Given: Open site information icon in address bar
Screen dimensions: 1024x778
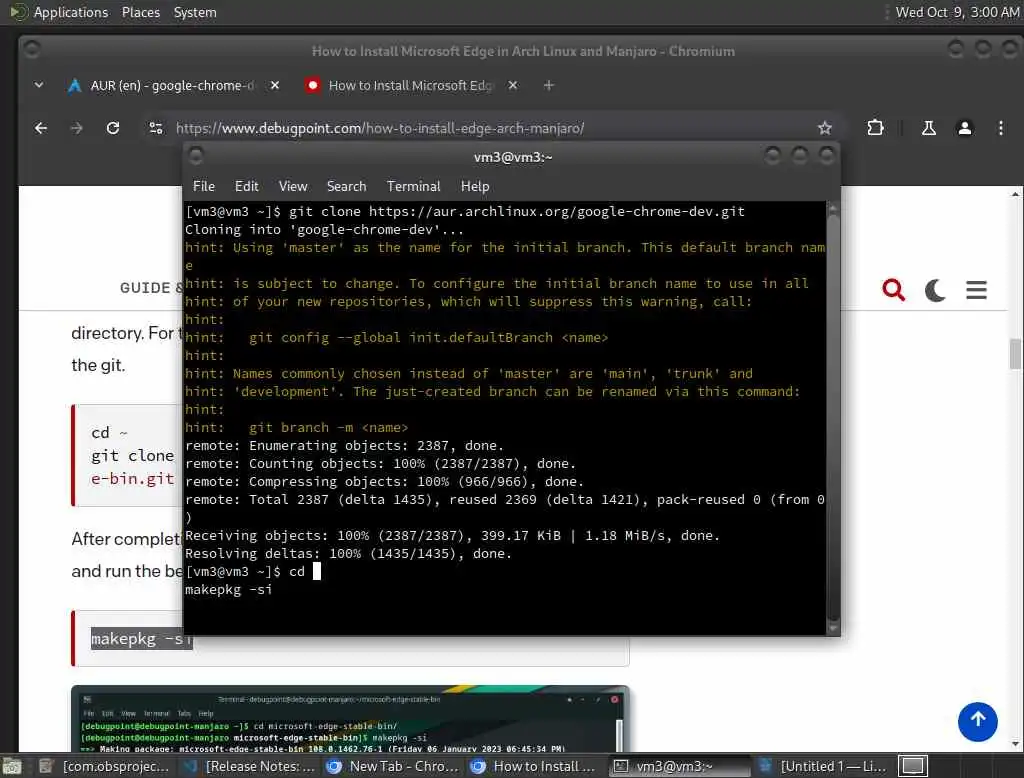Looking at the screenshot, I should pos(155,128).
